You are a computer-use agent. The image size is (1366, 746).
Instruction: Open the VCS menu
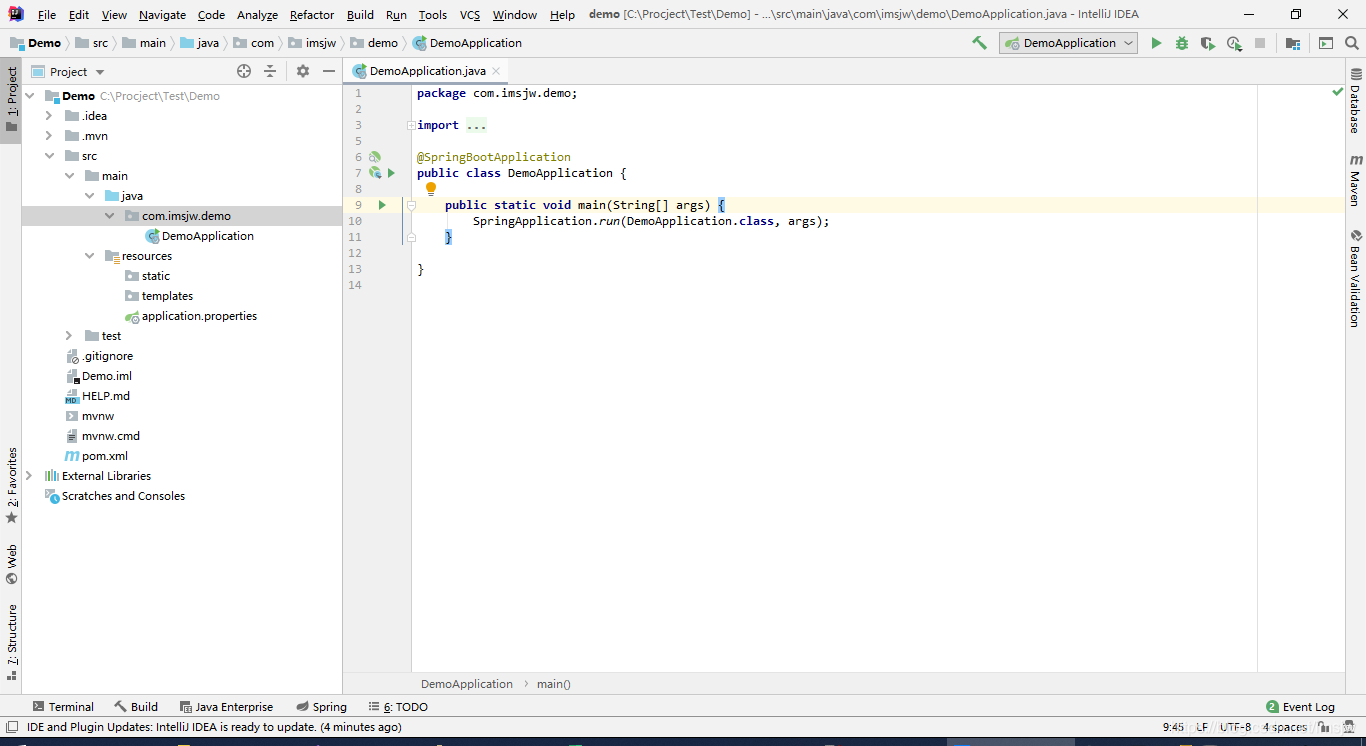tap(470, 15)
